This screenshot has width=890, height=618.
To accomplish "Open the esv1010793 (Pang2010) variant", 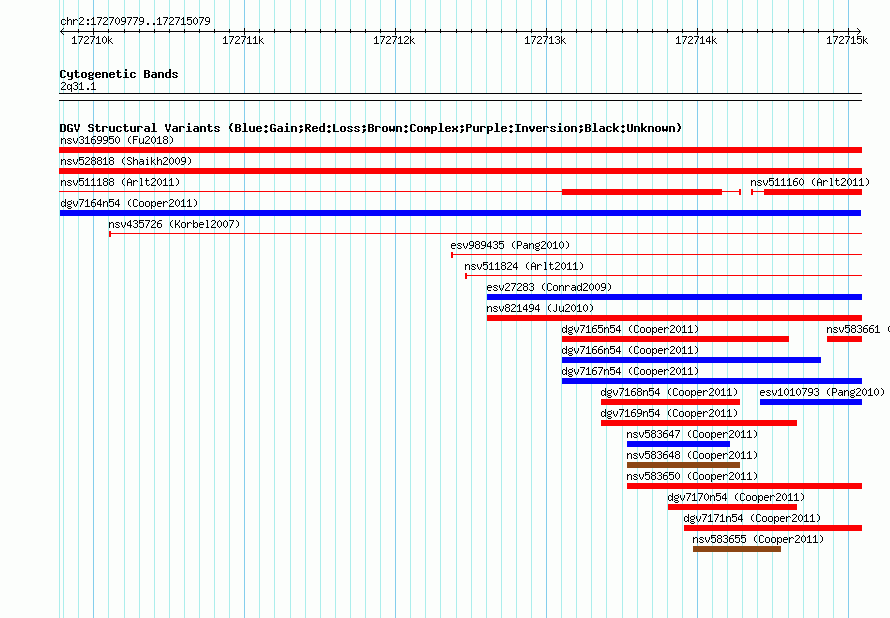I will pyautogui.click(x=822, y=392).
